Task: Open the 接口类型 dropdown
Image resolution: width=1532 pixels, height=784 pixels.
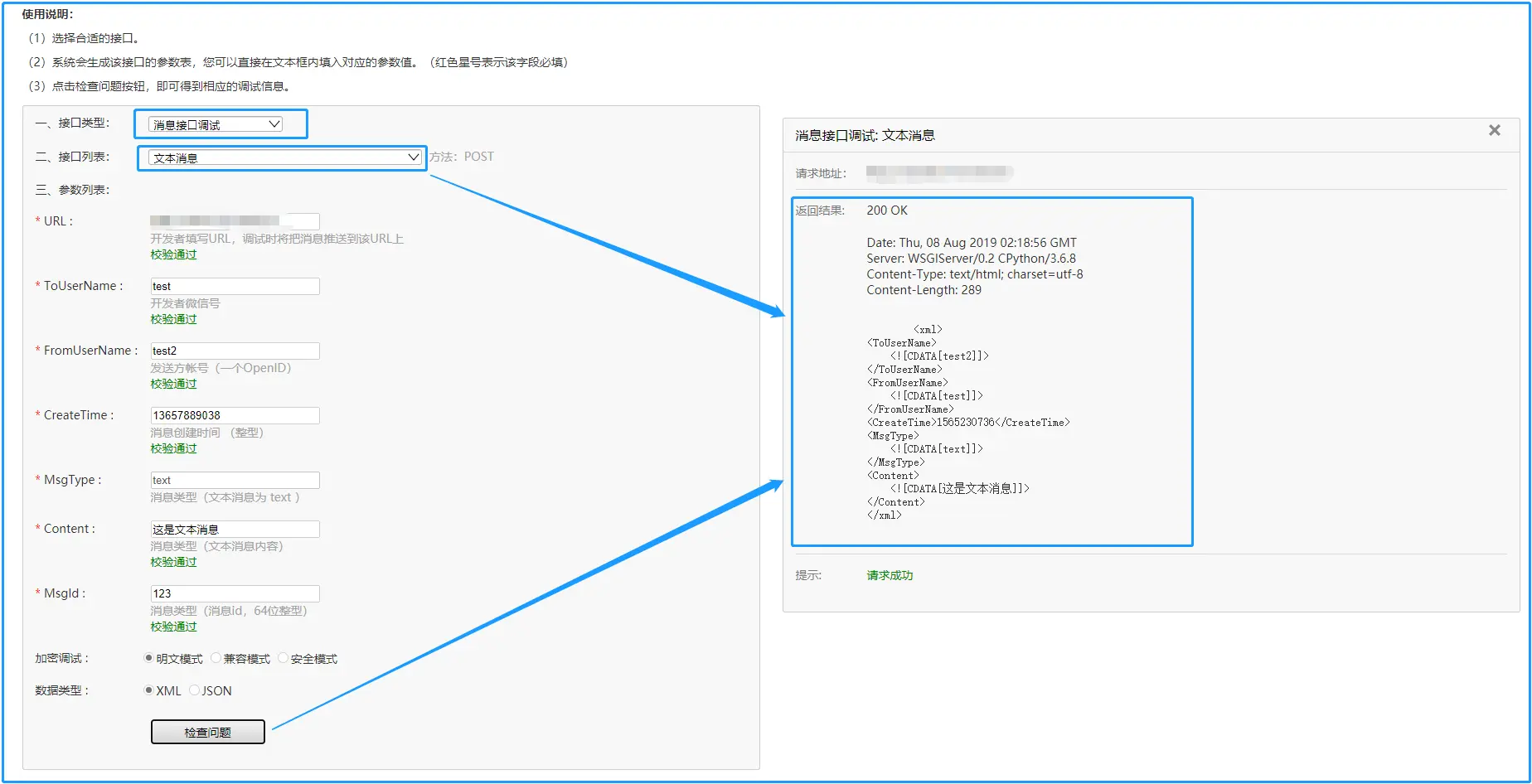Action: point(216,124)
